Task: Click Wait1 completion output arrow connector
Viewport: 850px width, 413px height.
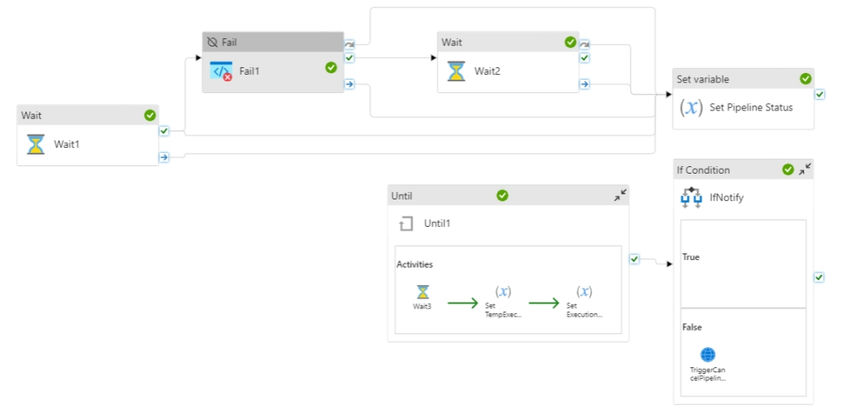Action: pyautogui.click(x=164, y=157)
